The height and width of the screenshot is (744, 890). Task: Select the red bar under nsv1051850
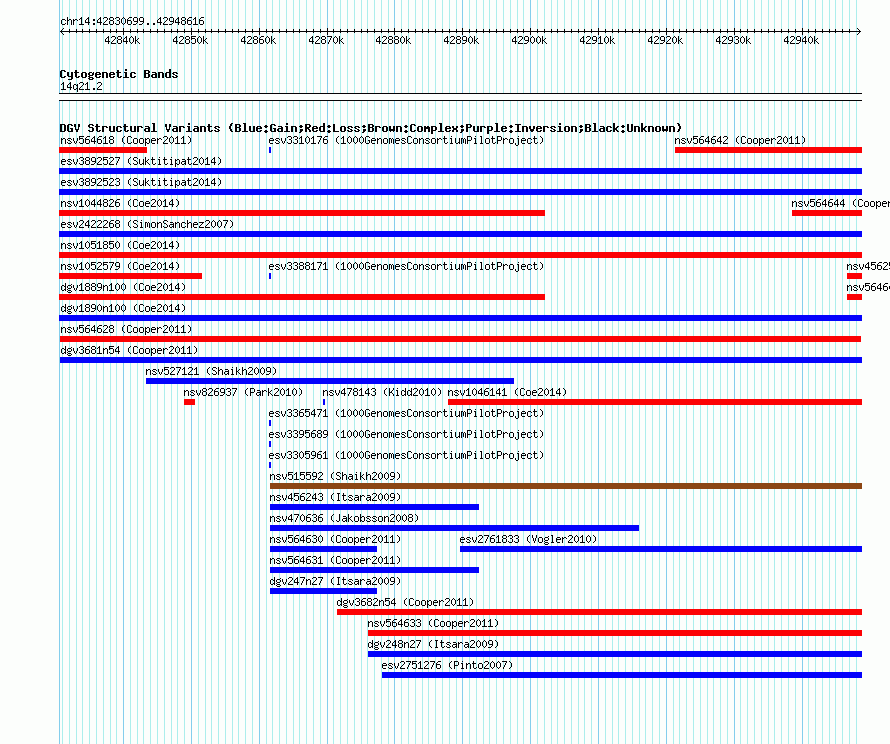(460, 255)
